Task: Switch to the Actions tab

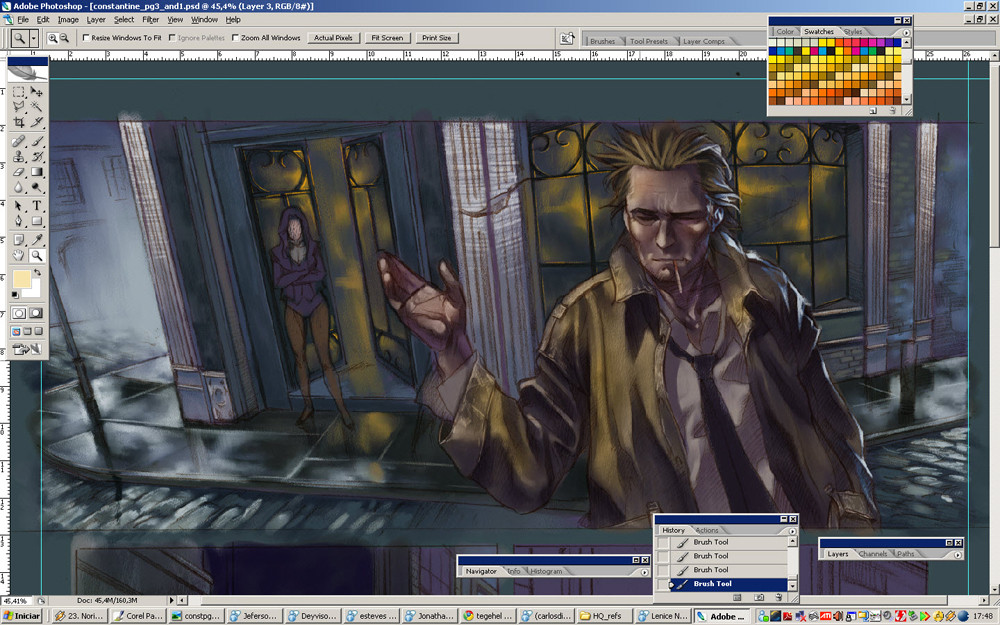Action: (707, 531)
